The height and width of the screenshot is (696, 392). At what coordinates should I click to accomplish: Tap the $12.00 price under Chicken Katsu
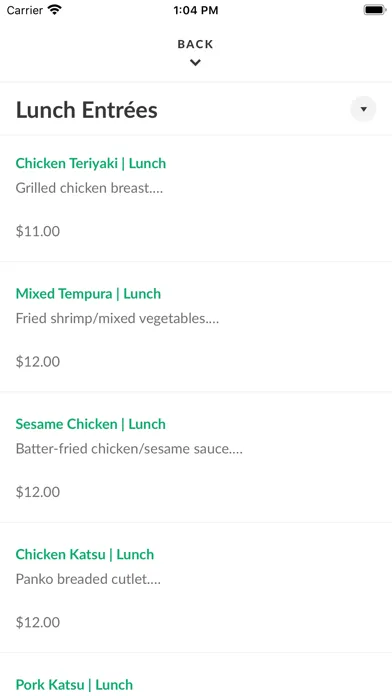click(x=38, y=622)
